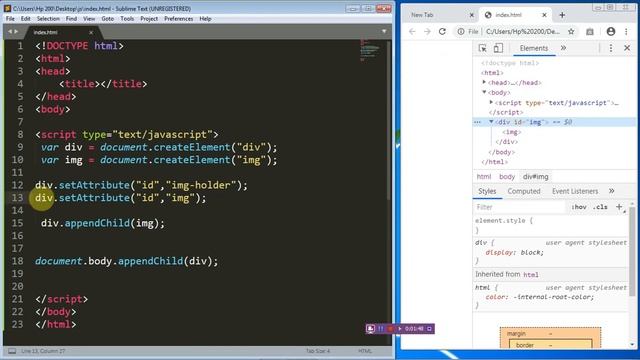The image size is (640, 360).
Task: Change HTML syntax in status bar
Action: pos(365,351)
